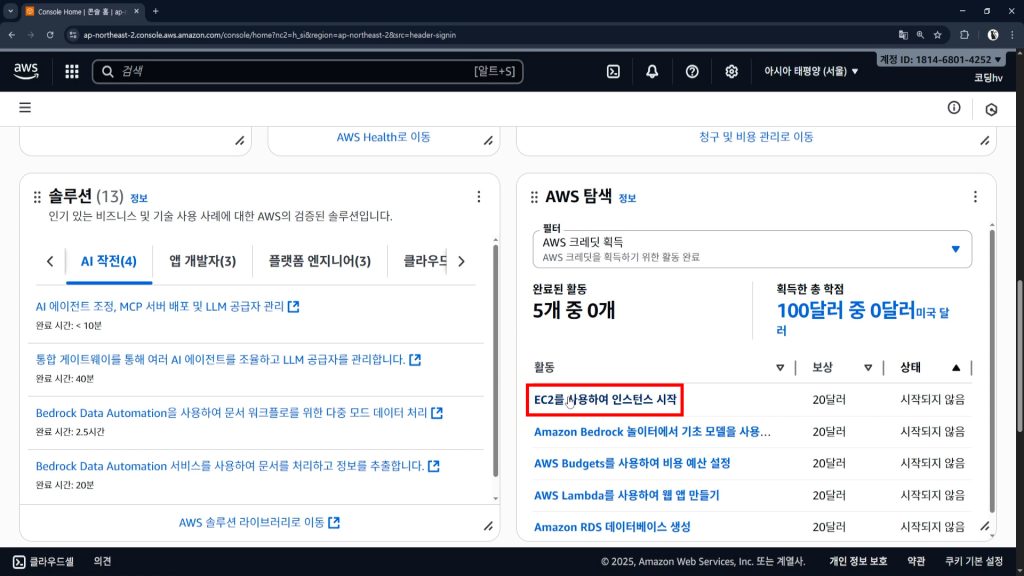Click the resize handle of the AWS 탐색 widget
The width and height of the screenshot is (1024, 576).
(x=985, y=526)
